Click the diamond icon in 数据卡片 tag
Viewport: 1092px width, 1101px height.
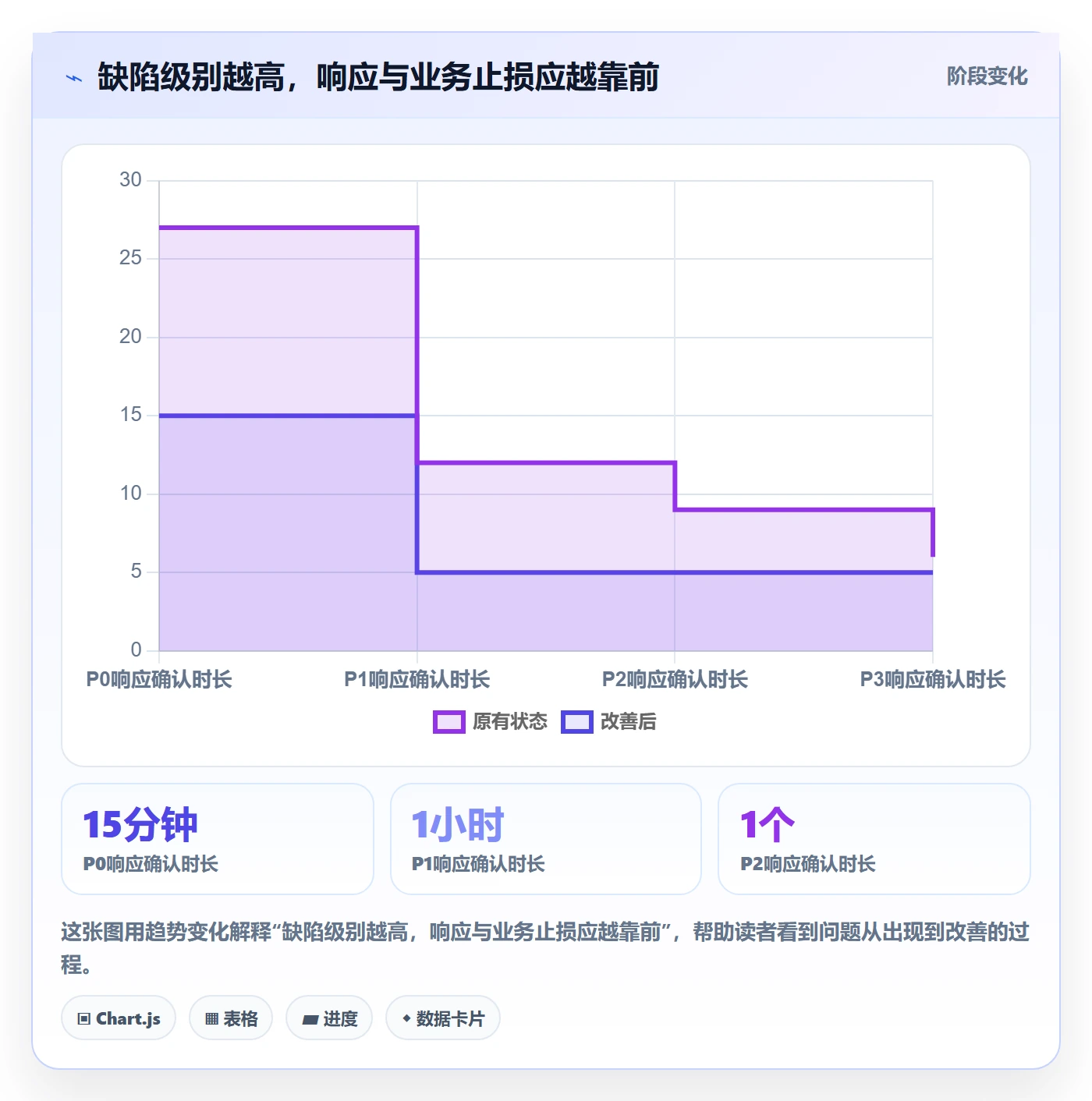point(406,1018)
